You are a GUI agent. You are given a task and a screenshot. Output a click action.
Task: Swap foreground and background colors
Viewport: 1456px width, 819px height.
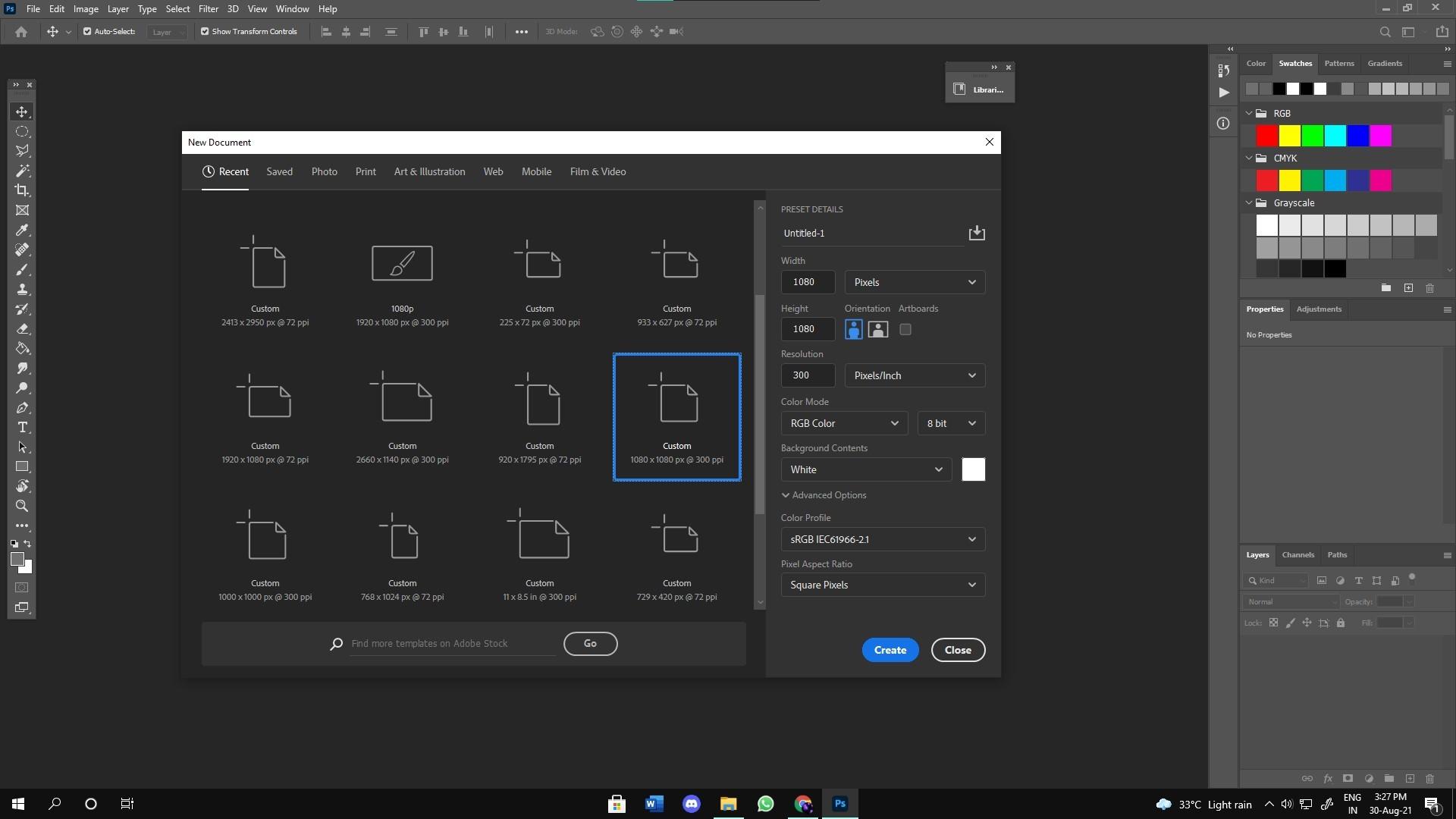28,544
